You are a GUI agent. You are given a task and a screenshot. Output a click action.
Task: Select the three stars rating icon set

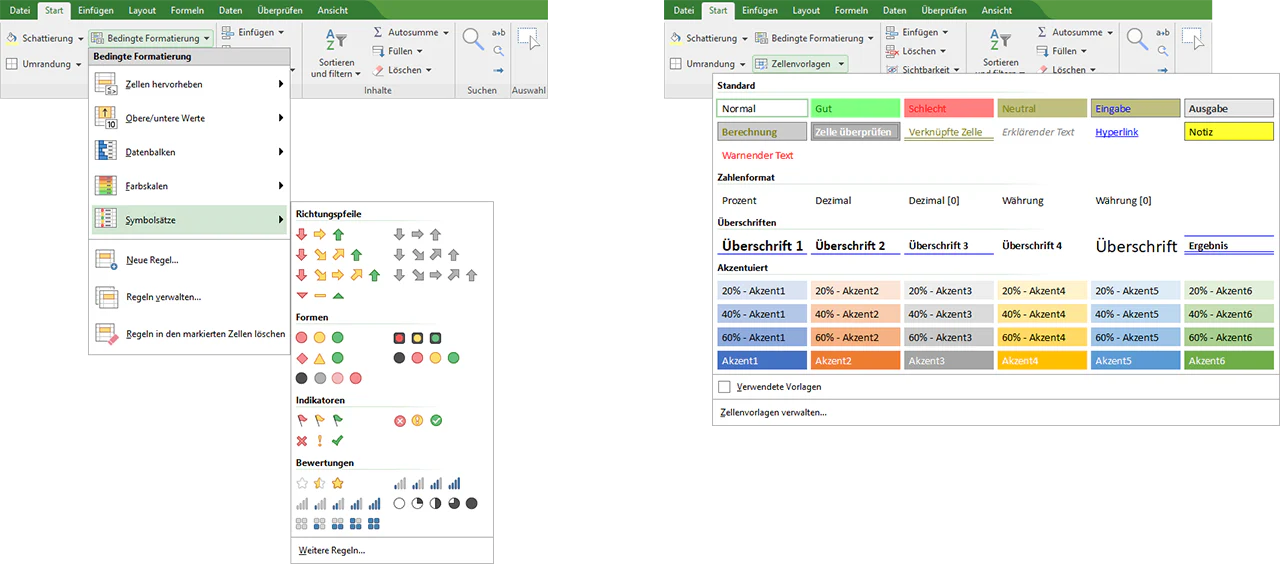coord(320,483)
